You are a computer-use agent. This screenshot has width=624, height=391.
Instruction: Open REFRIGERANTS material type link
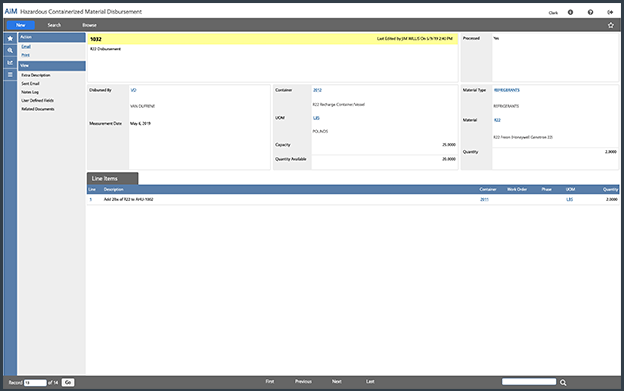(x=507, y=90)
